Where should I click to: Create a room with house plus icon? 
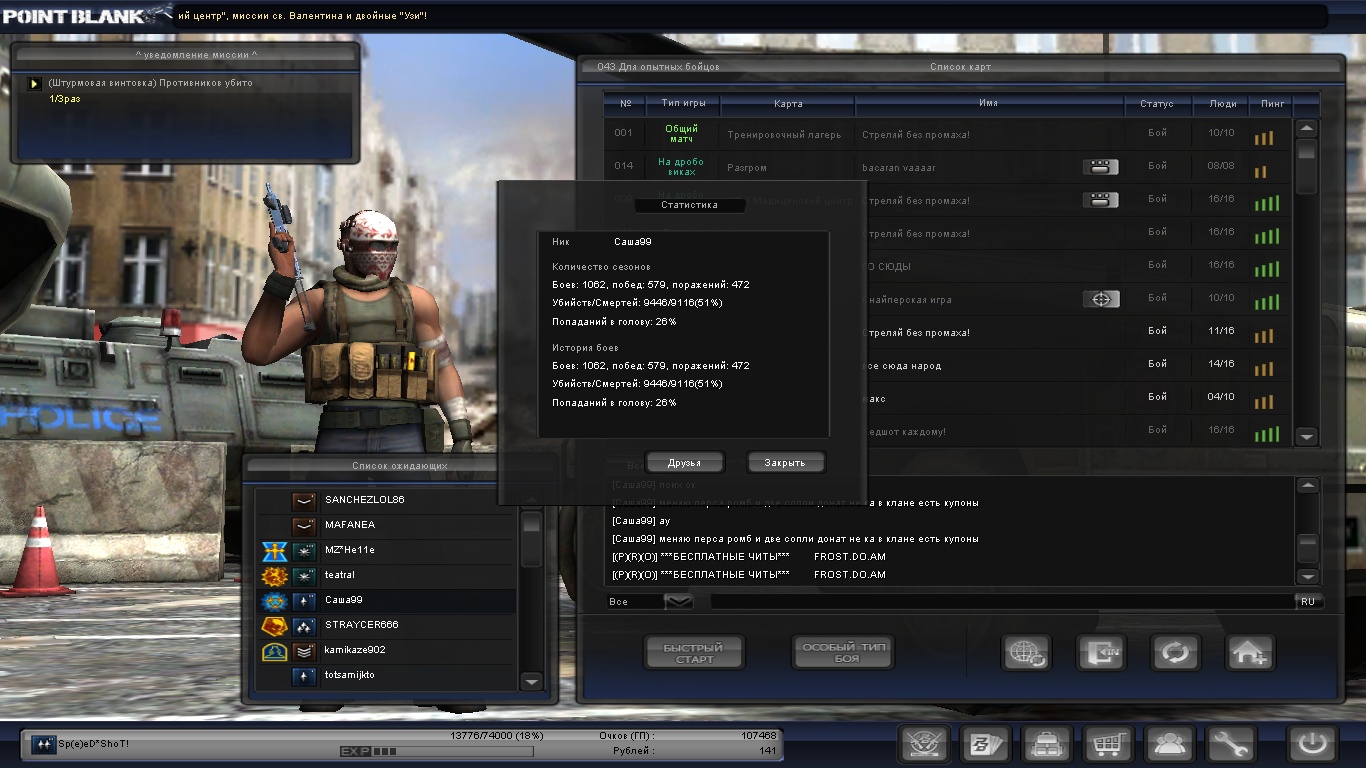(1250, 653)
